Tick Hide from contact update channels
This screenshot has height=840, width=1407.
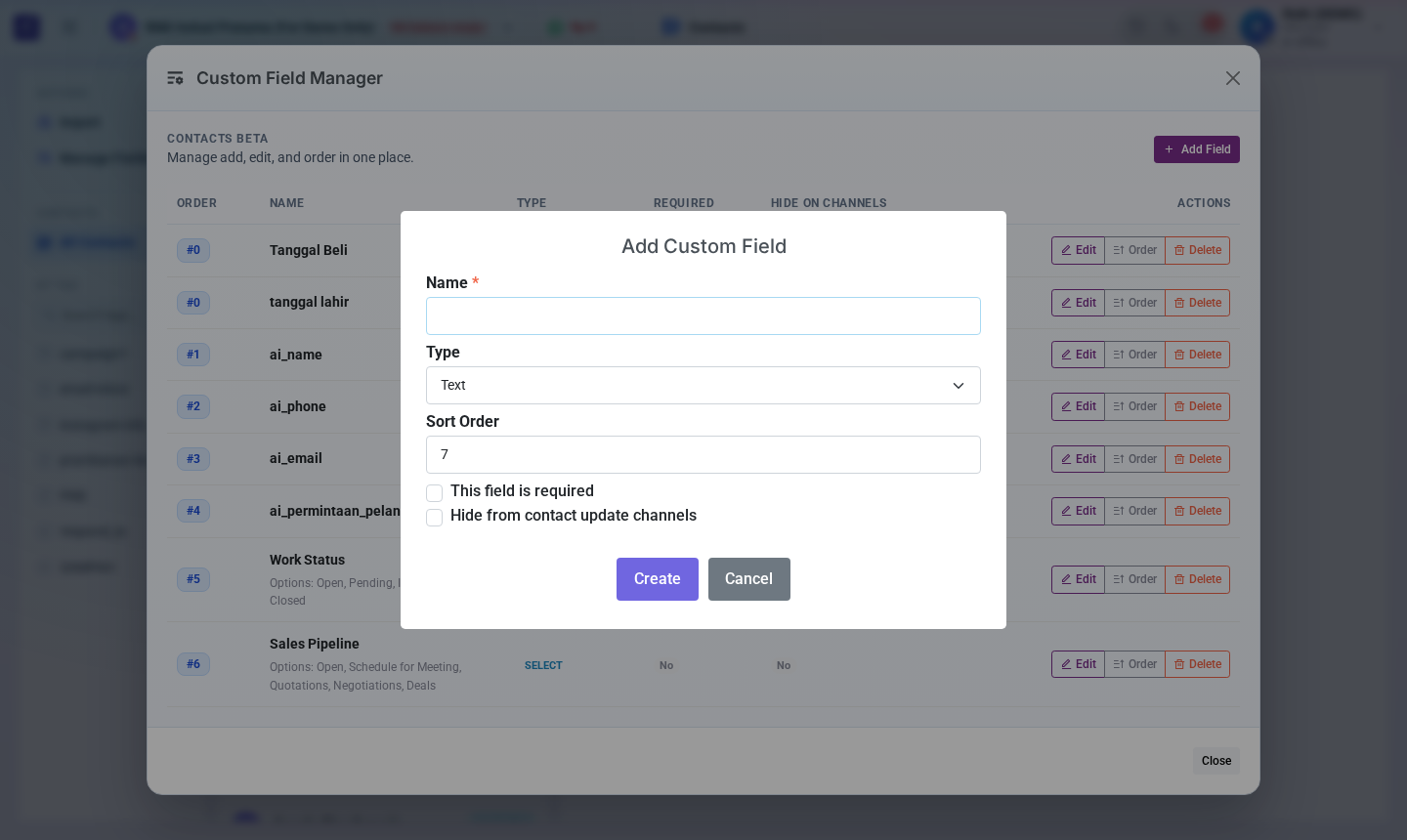[435, 517]
